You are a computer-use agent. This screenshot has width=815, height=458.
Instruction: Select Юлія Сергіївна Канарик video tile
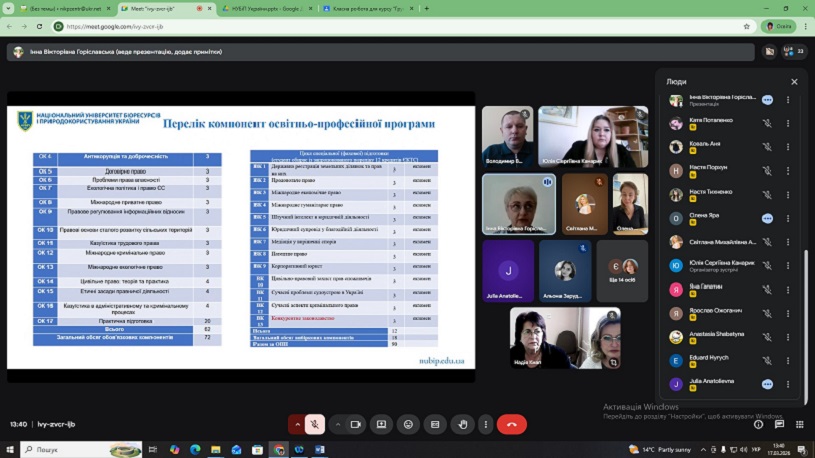(x=593, y=137)
